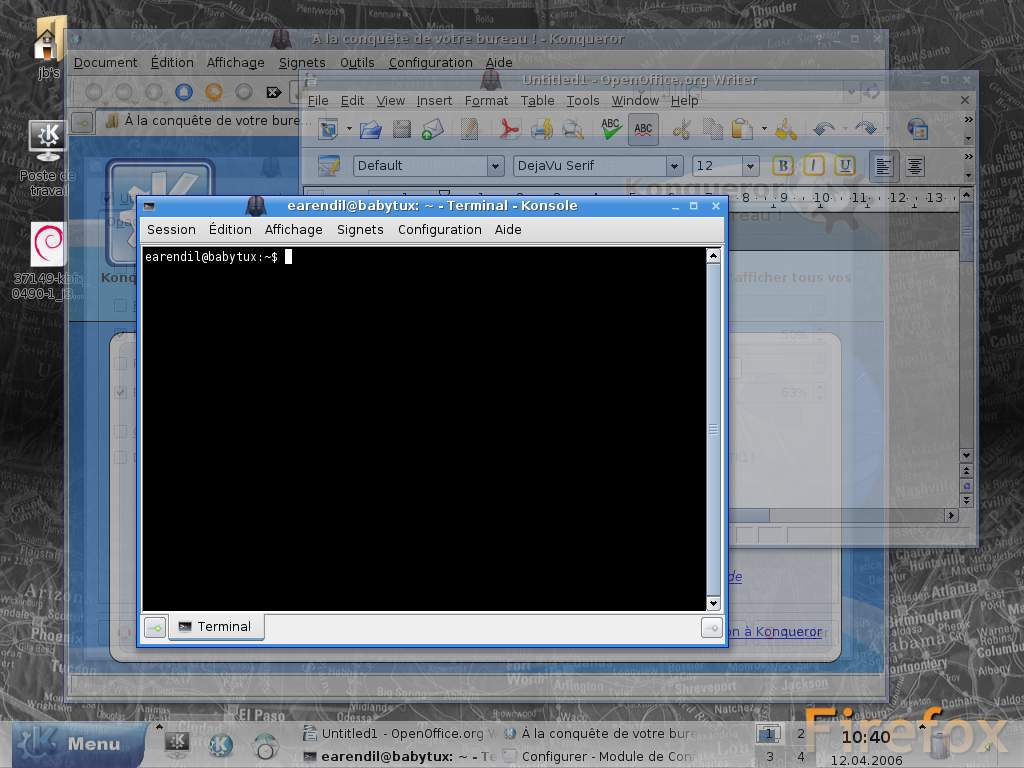
Task: Expand Writer formatting toolbar overflow chevron
Action: point(968,157)
